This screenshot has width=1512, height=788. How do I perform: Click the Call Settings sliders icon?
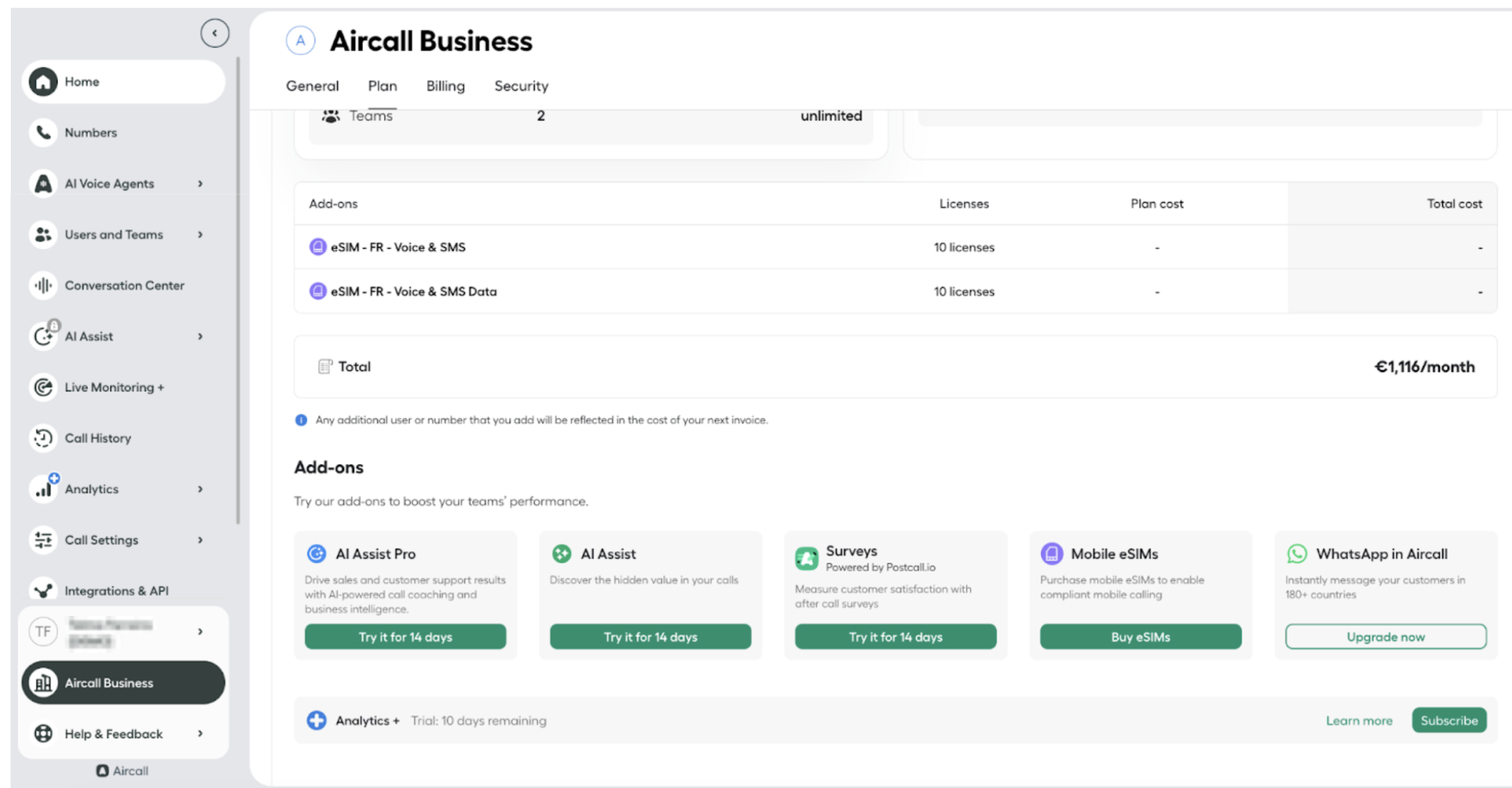(x=43, y=540)
